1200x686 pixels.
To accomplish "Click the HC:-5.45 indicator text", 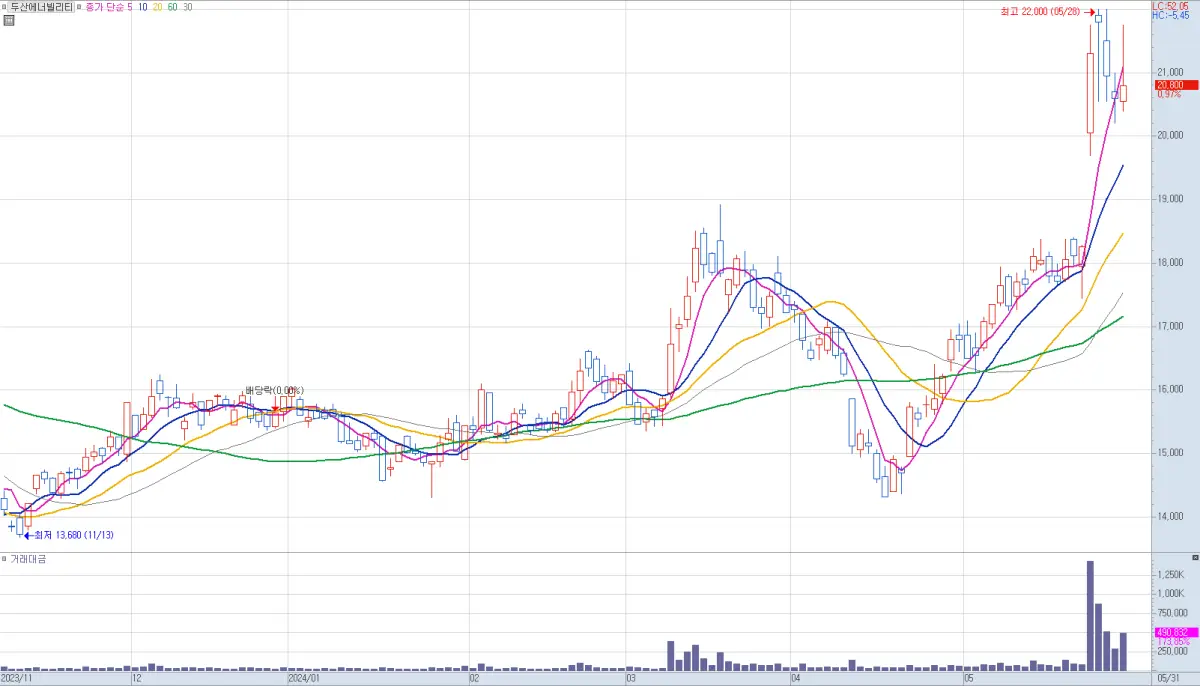I will (x=1170, y=15).
